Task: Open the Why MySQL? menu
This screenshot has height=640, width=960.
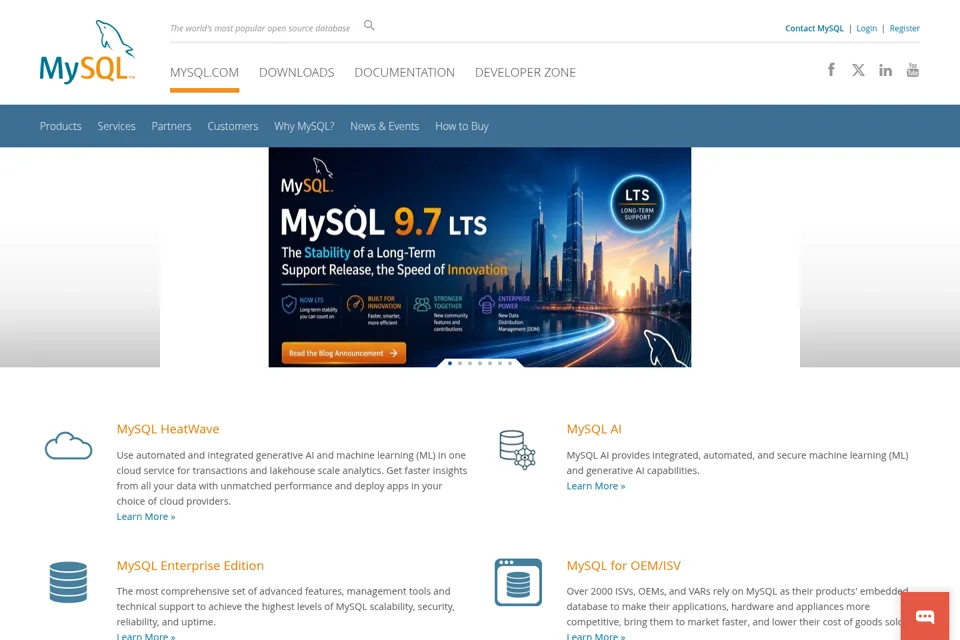Action: coord(304,126)
